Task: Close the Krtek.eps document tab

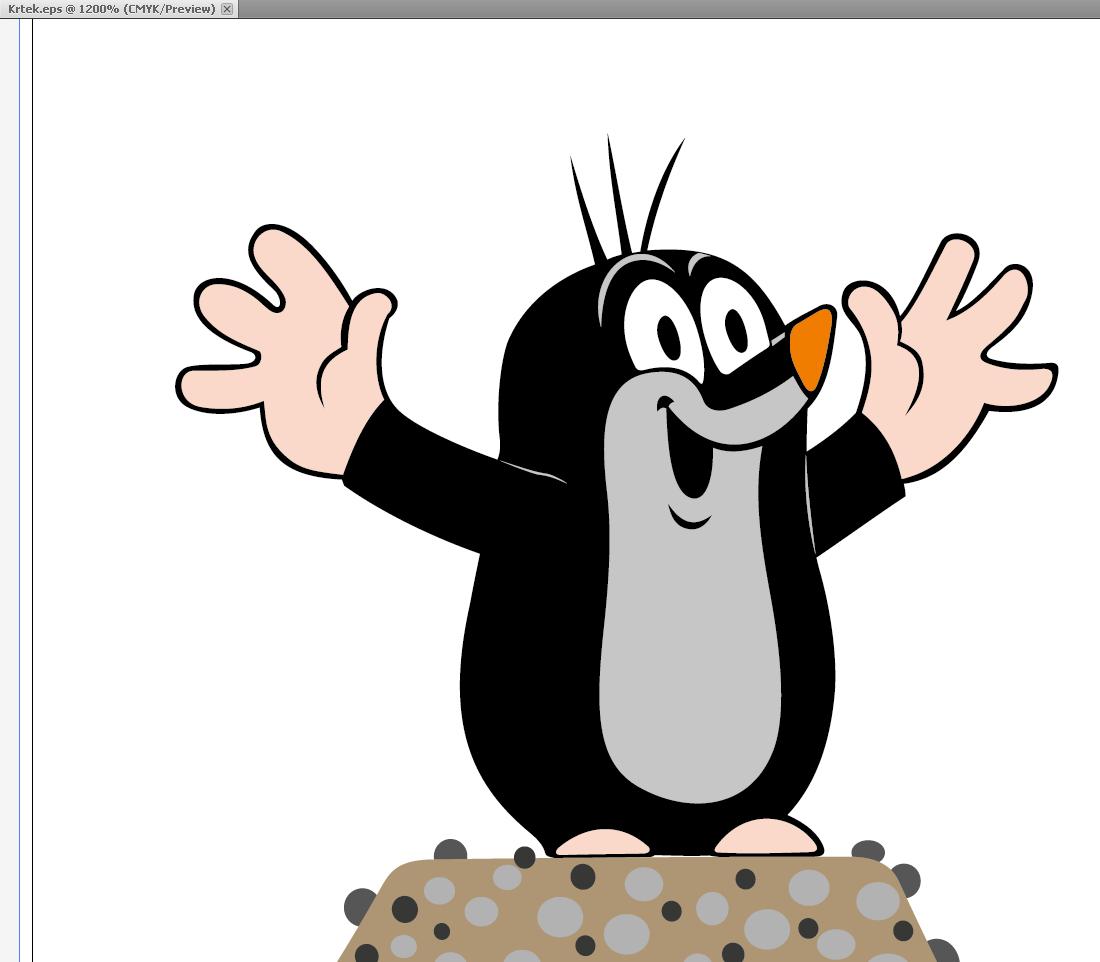Action: pos(227,9)
